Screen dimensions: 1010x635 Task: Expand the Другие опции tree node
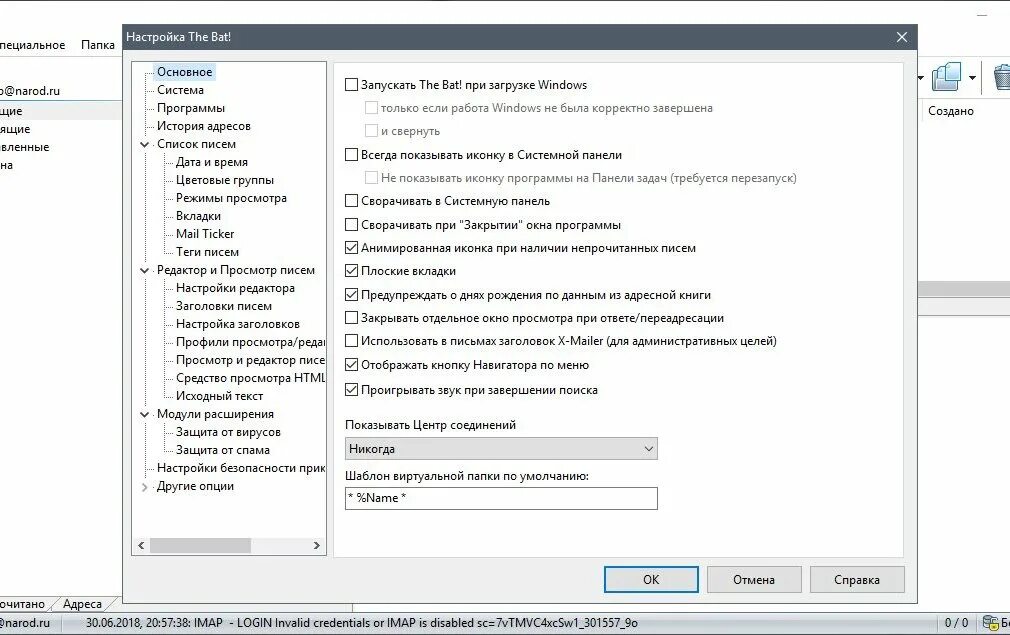pos(144,487)
